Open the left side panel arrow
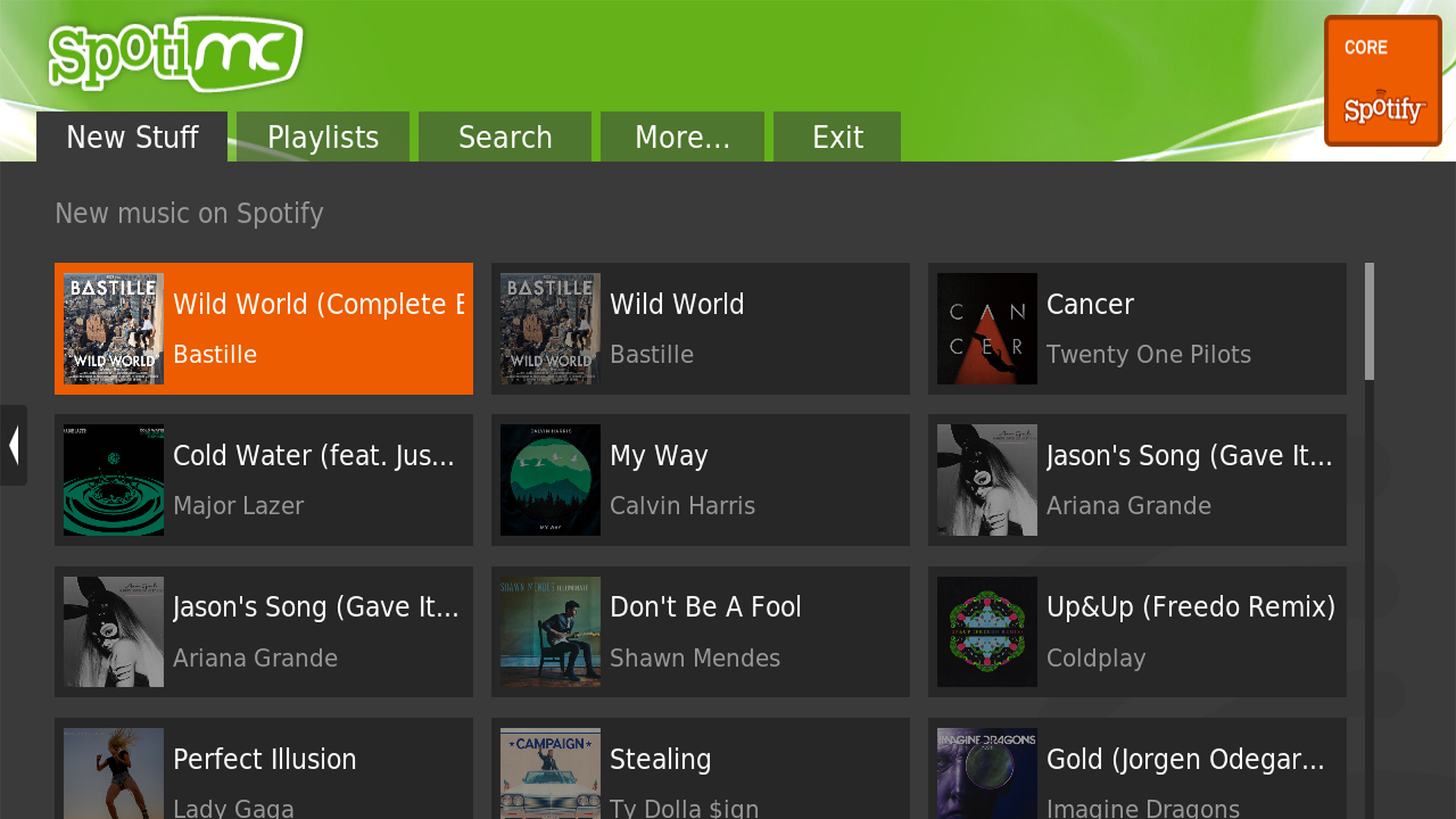 point(14,445)
